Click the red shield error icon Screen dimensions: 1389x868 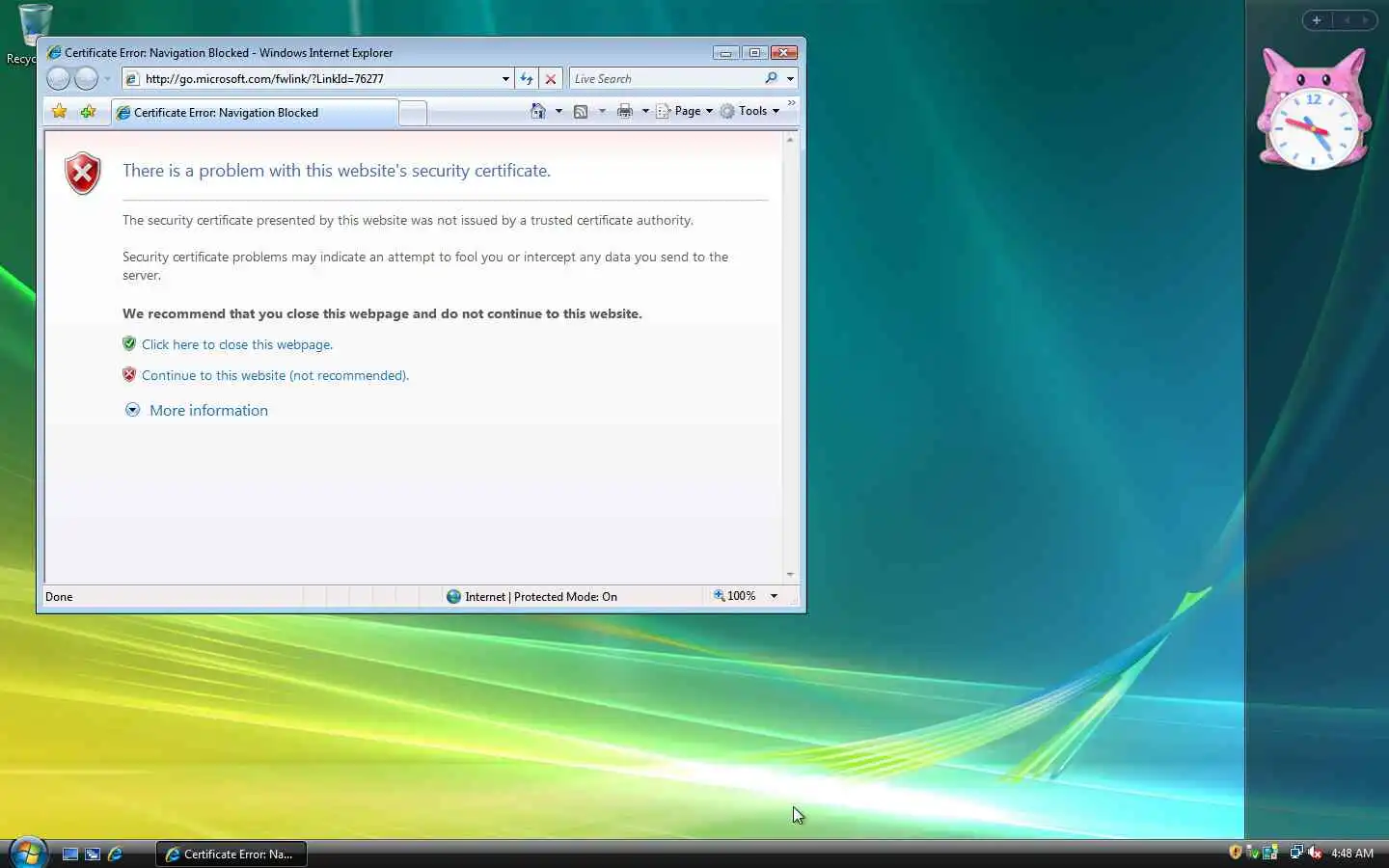tap(83, 174)
